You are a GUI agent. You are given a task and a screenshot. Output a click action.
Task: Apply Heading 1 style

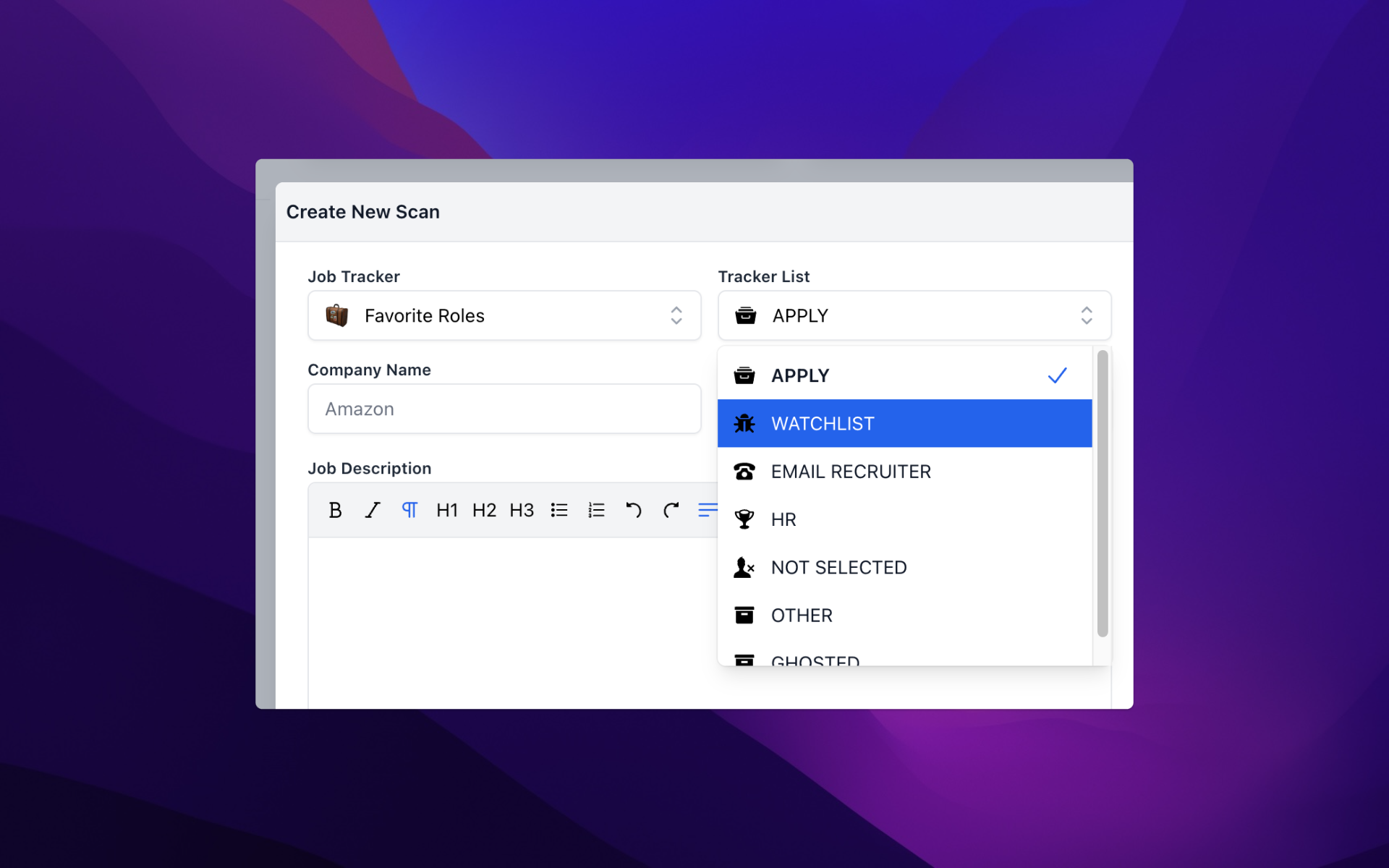click(x=447, y=510)
